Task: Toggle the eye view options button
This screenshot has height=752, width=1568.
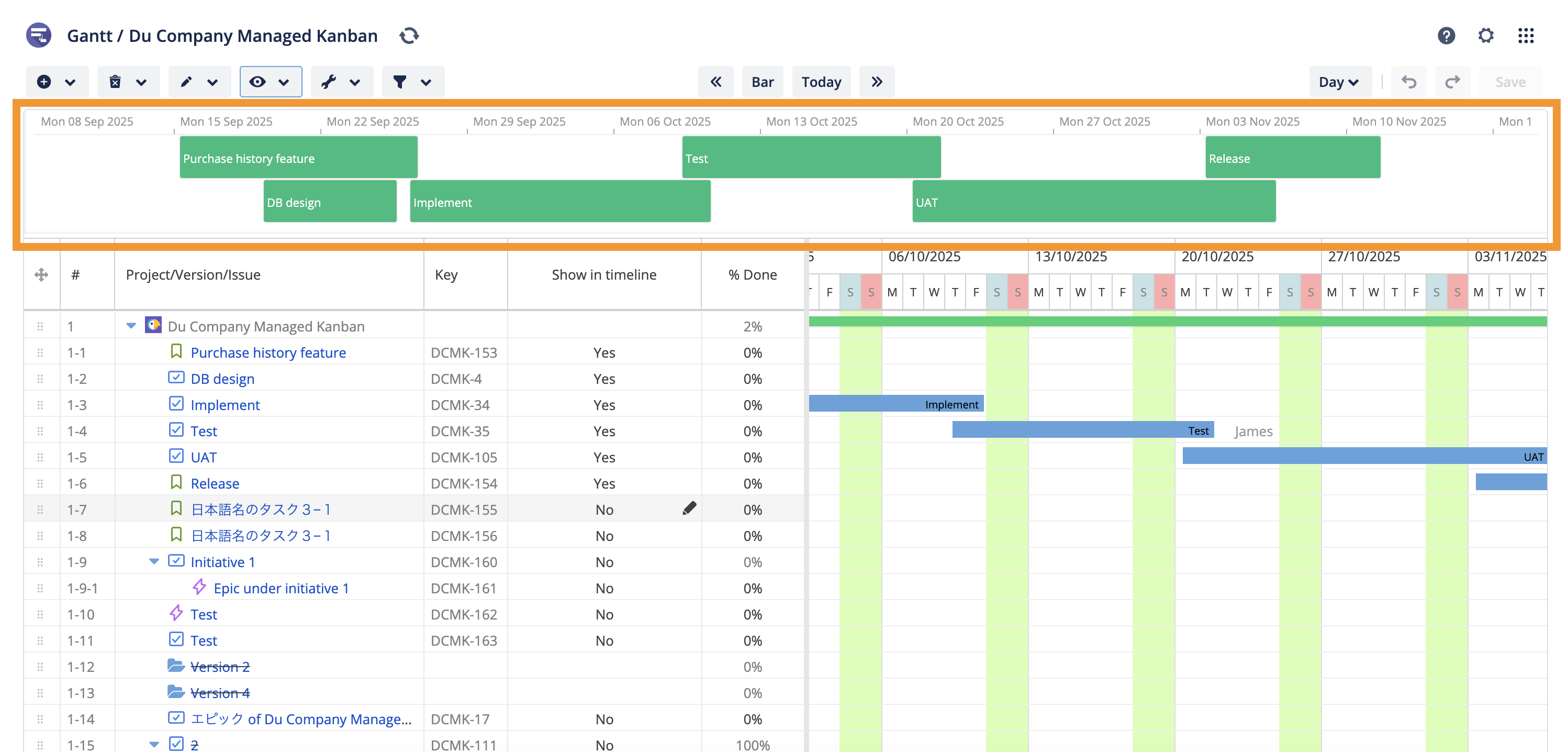Action: (257, 82)
